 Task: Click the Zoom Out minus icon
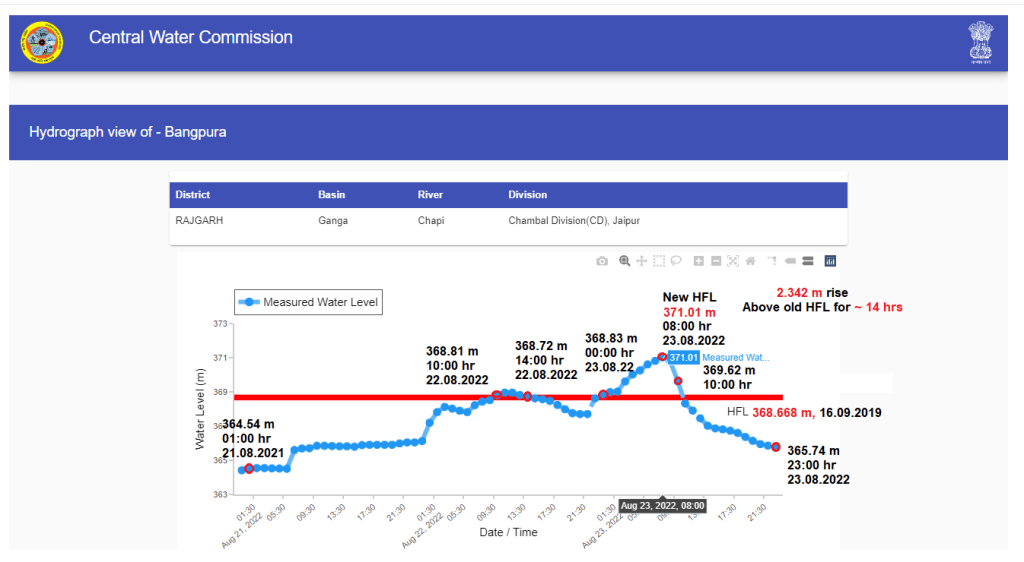tap(716, 261)
